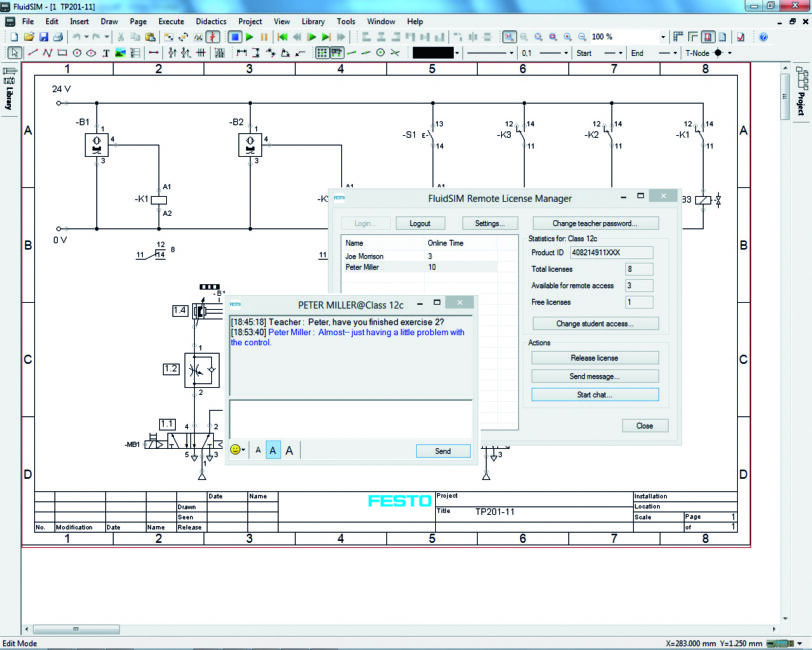Choose the medium font size A in chat

273,450
